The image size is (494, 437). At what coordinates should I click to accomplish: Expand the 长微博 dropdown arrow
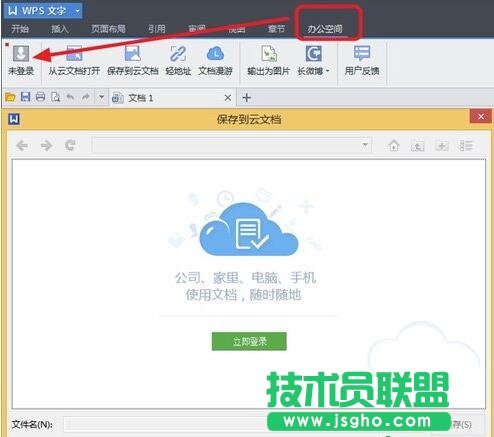[327, 71]
